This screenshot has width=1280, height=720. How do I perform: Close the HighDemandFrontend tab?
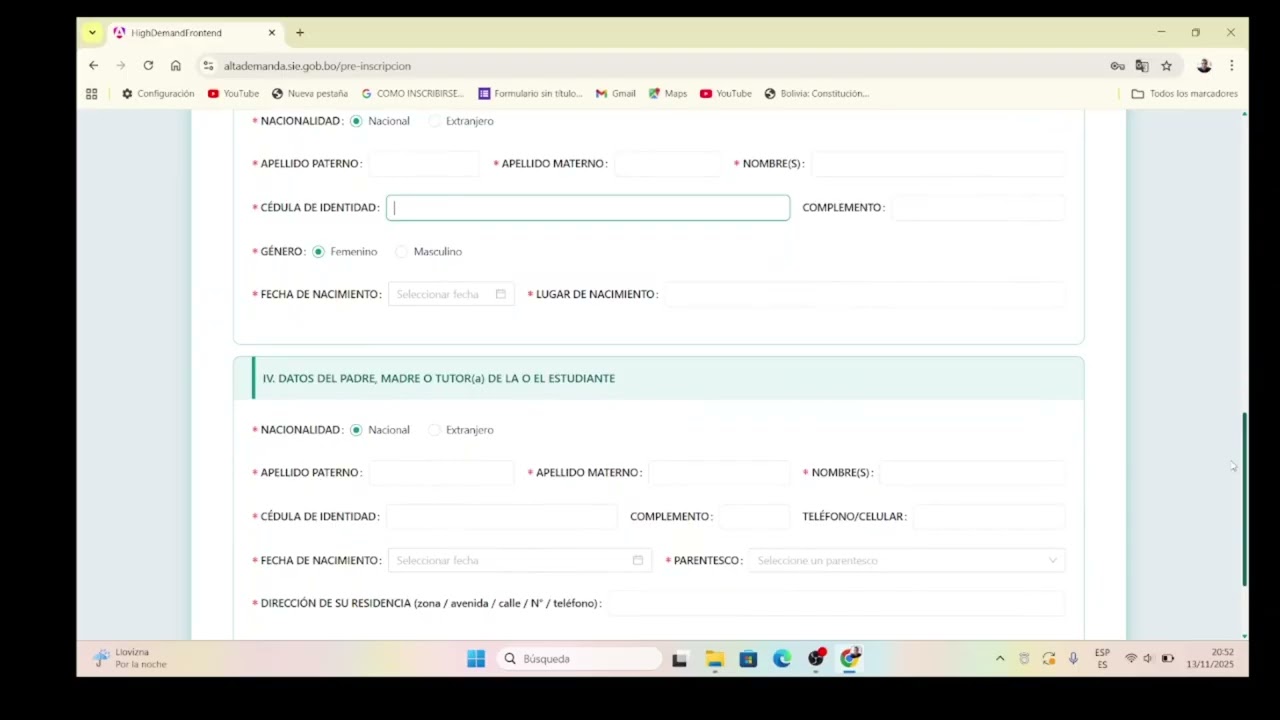tap(271, 33)
